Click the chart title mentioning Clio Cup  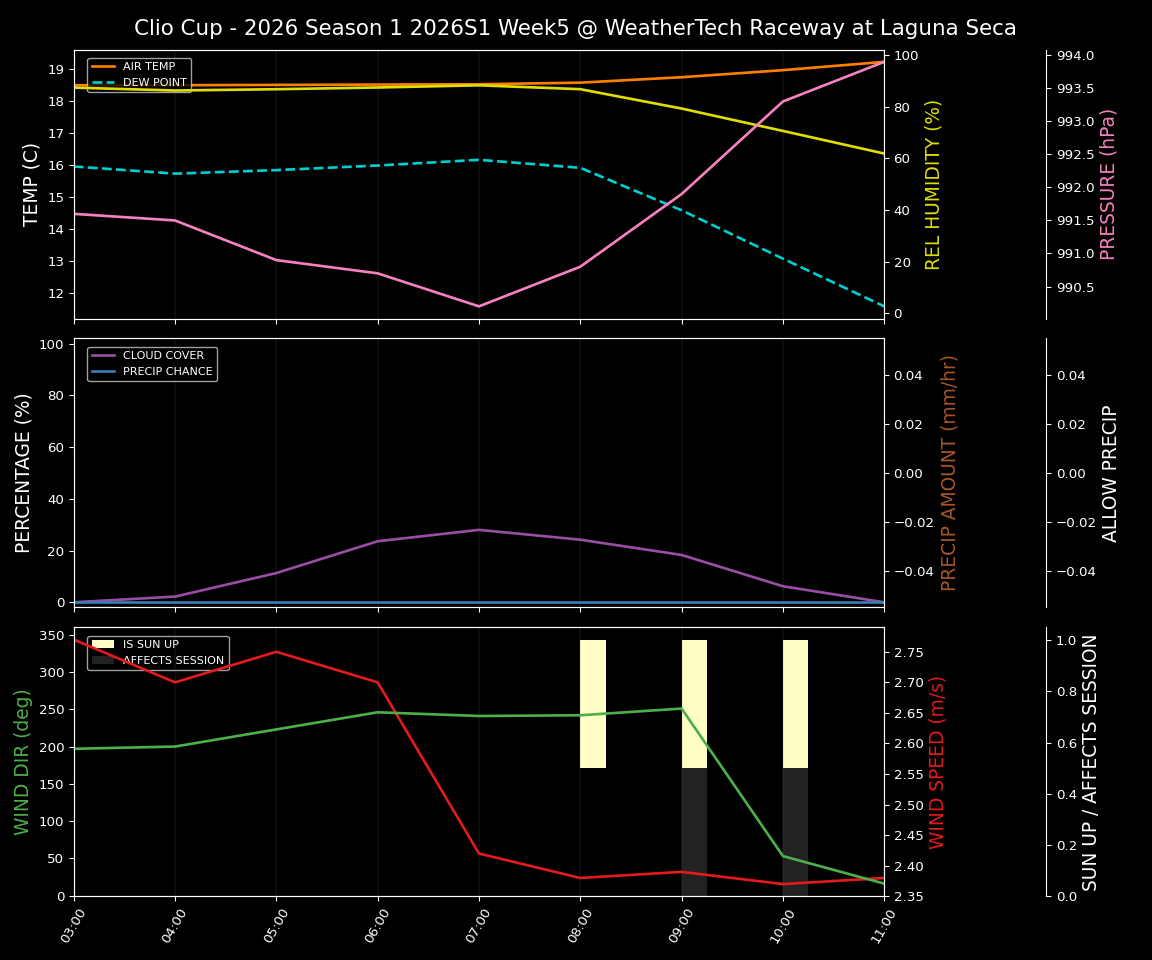576,28
